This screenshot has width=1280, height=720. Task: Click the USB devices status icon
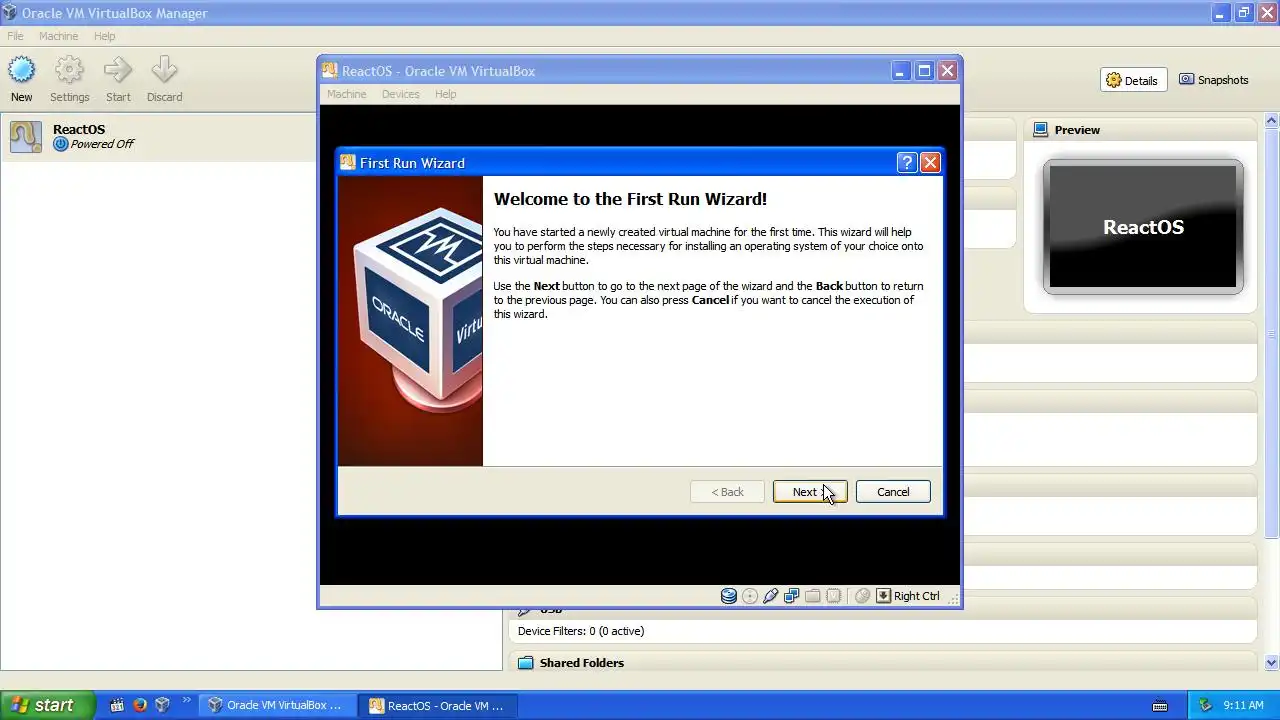tap(771, 596)
